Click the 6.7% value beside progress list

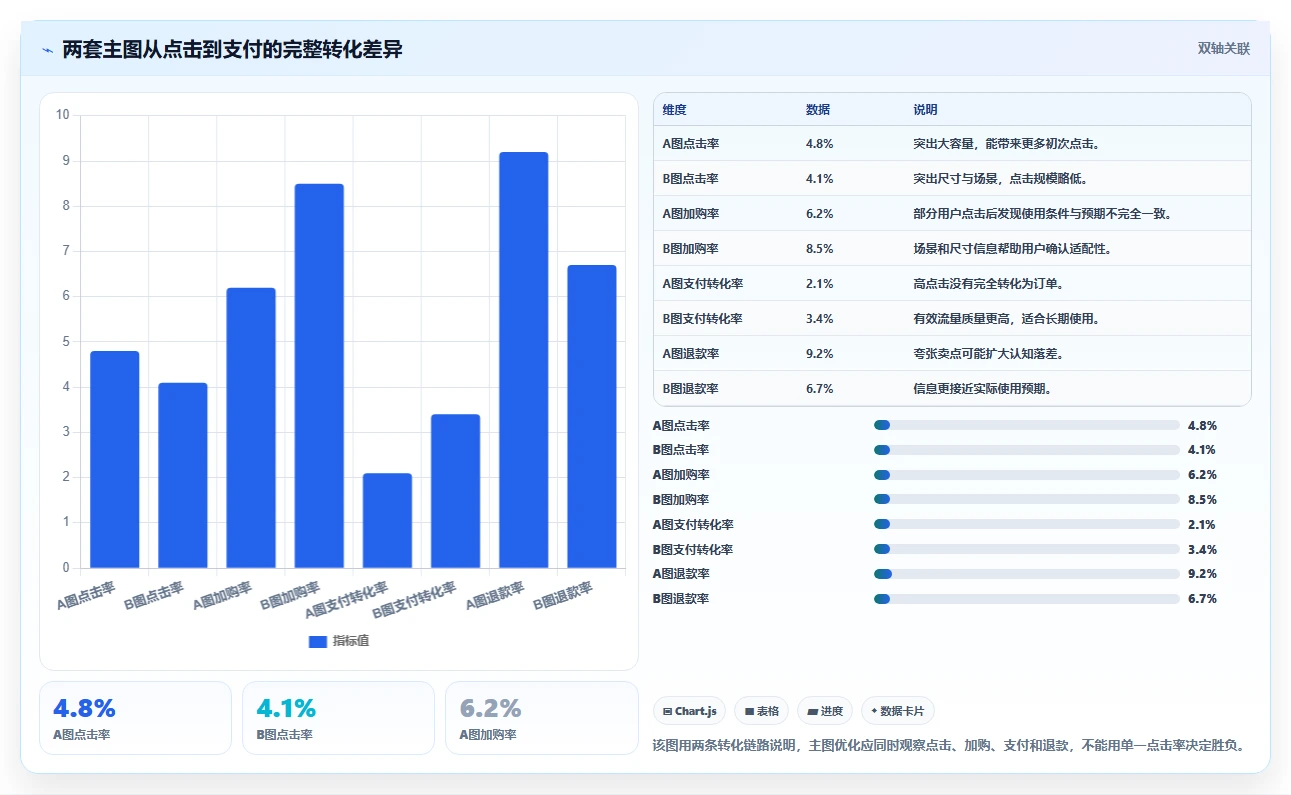[x=1202, y=599]
